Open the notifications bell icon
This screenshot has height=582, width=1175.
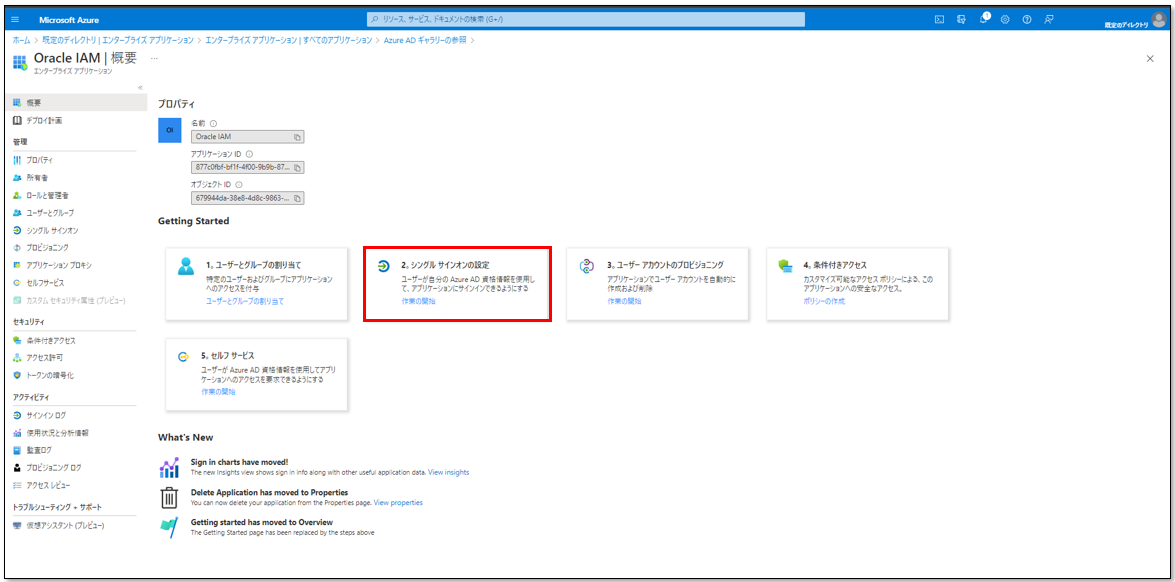(x=984, y=19)
